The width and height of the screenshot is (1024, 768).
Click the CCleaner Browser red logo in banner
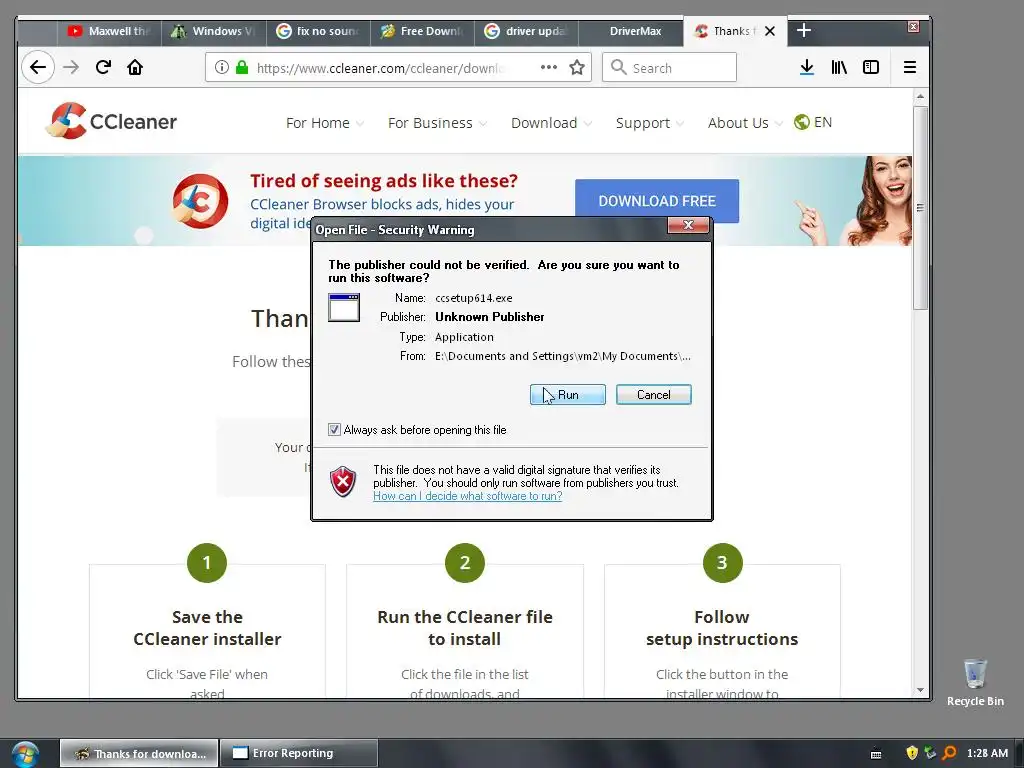click(x=200, y=200)
